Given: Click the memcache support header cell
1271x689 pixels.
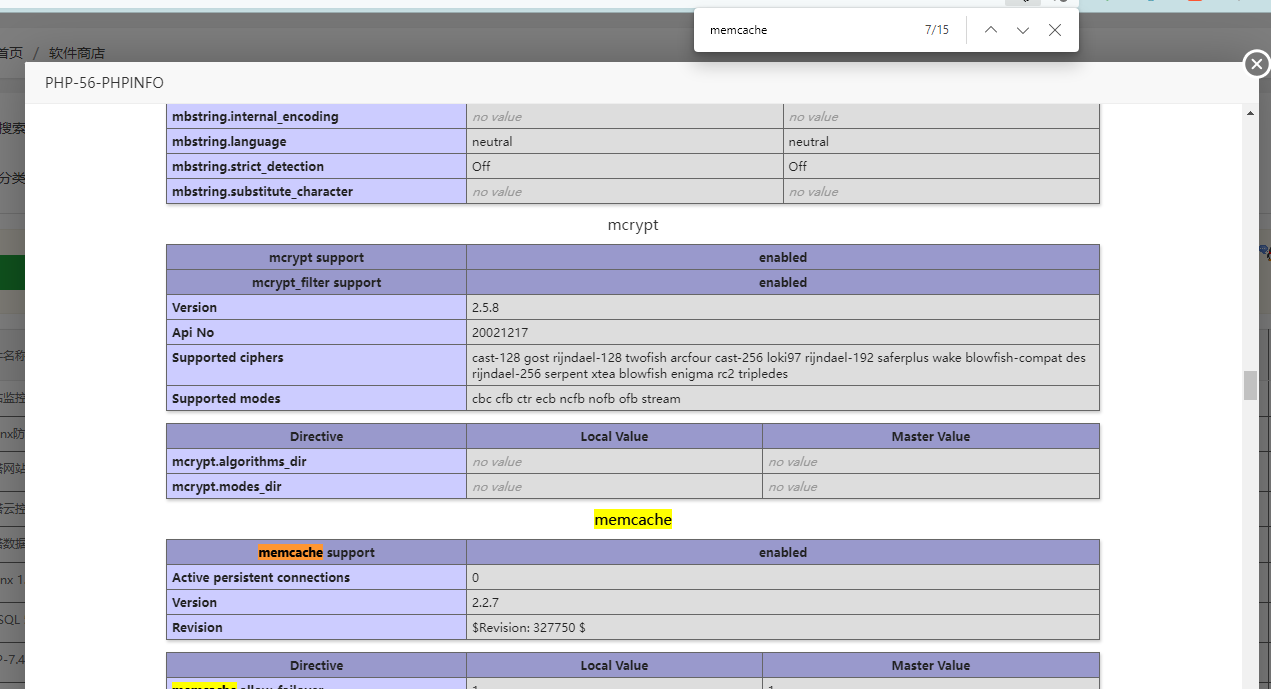Looking at the screenshot, I should pyautogui.click(x=316, y=552).
